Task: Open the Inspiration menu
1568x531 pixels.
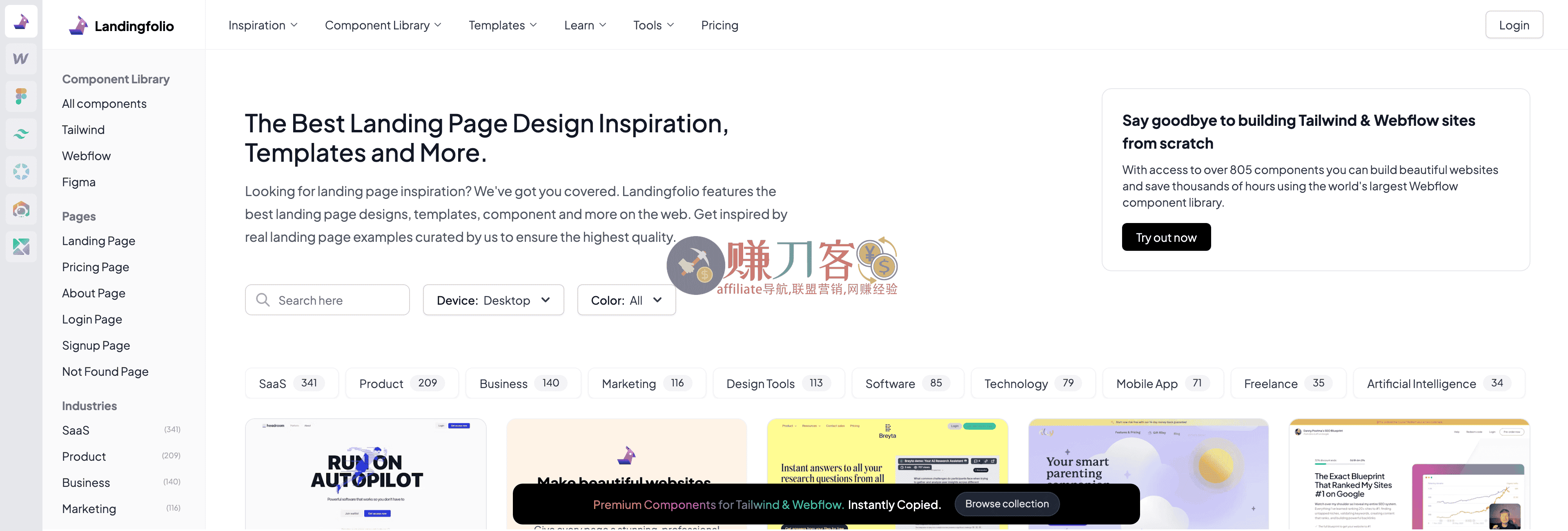Action: pyautogui.click(x=263, y=25)
